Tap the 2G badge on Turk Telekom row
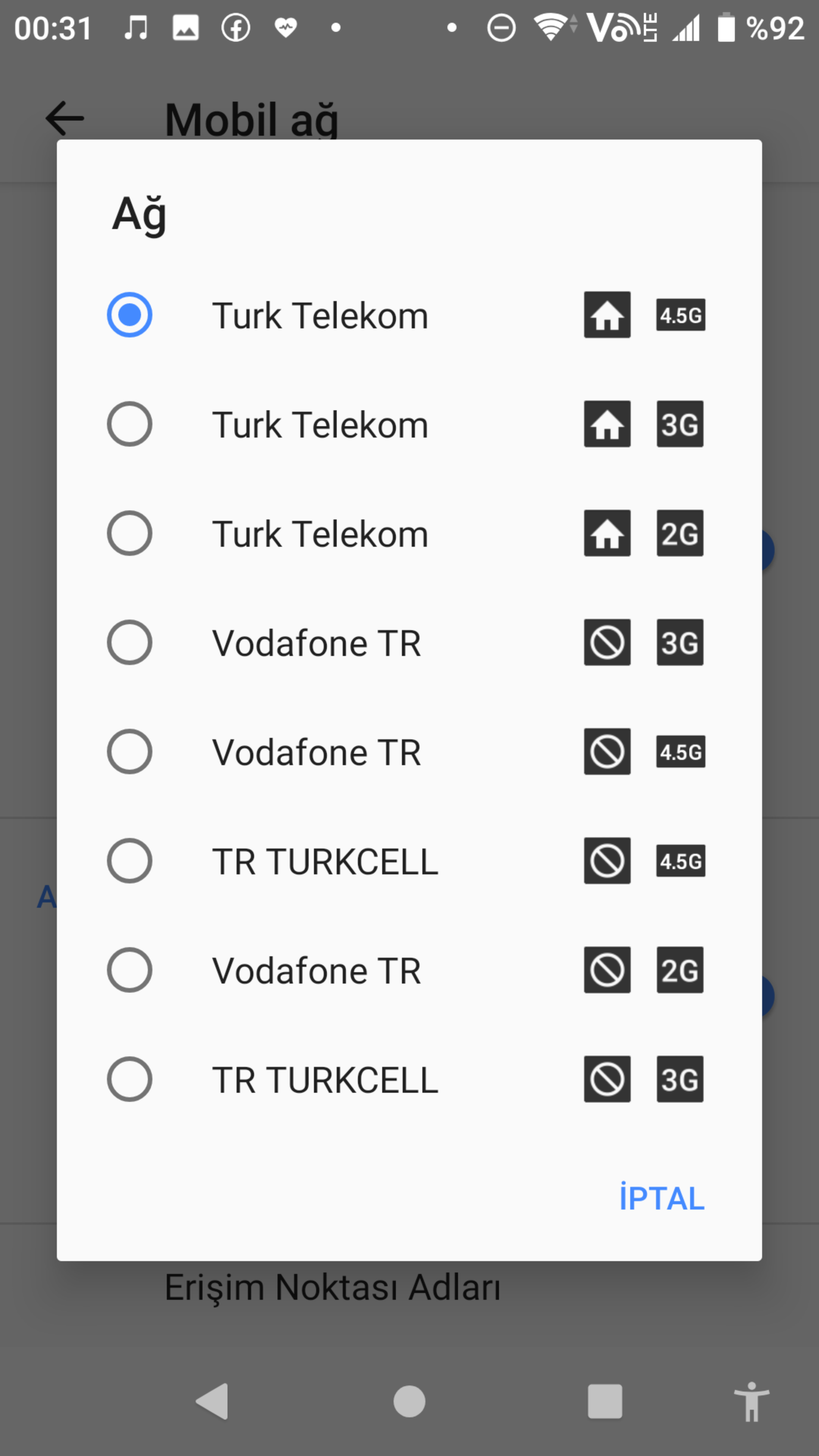 pyautogui.click(x=680, y=533)
